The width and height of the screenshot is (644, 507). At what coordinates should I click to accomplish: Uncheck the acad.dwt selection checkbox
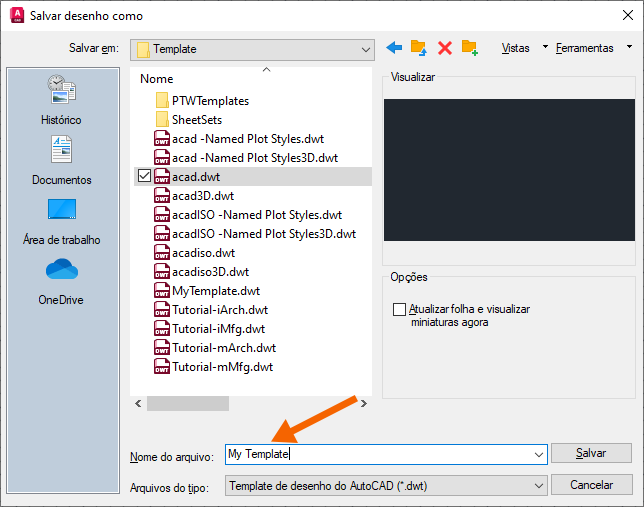(144, 176)
